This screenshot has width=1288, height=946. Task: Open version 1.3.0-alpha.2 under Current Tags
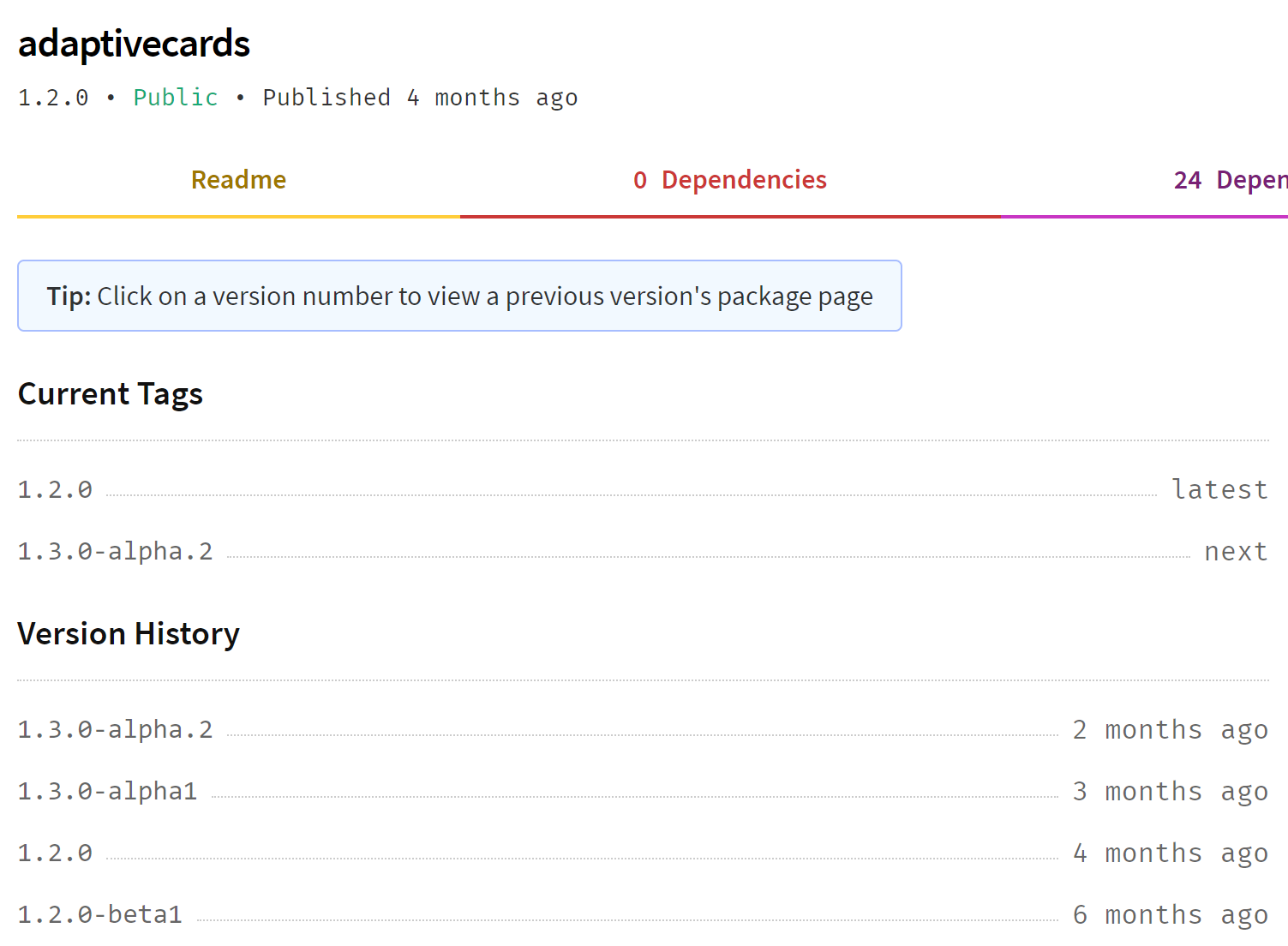115,551
